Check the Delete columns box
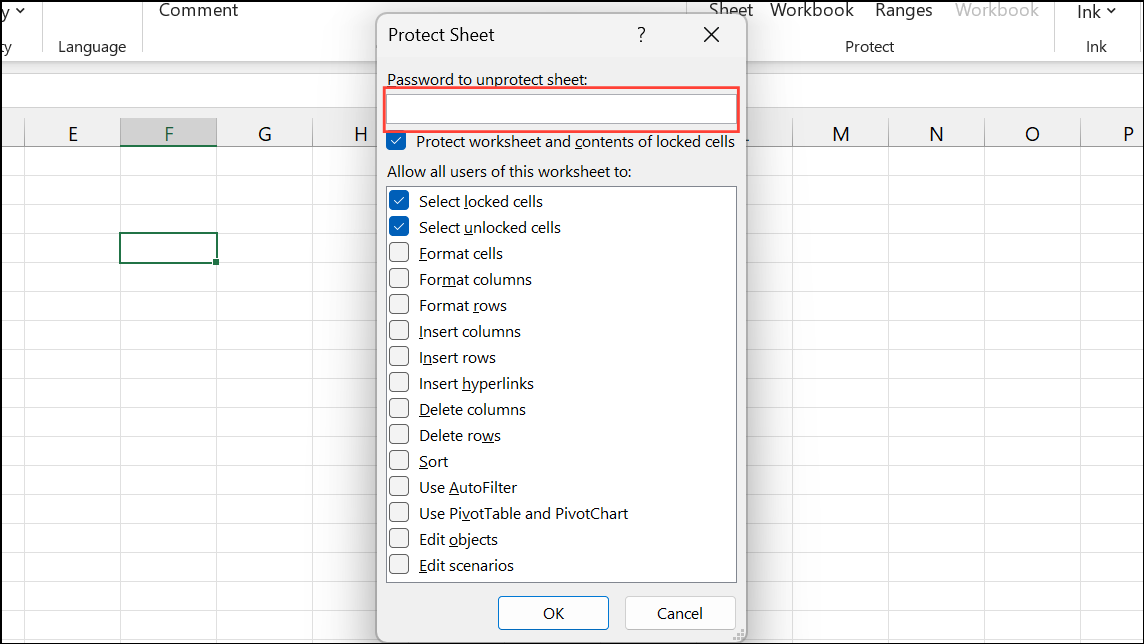Viewport: 1144px width, 644px height. coord(399,409)
